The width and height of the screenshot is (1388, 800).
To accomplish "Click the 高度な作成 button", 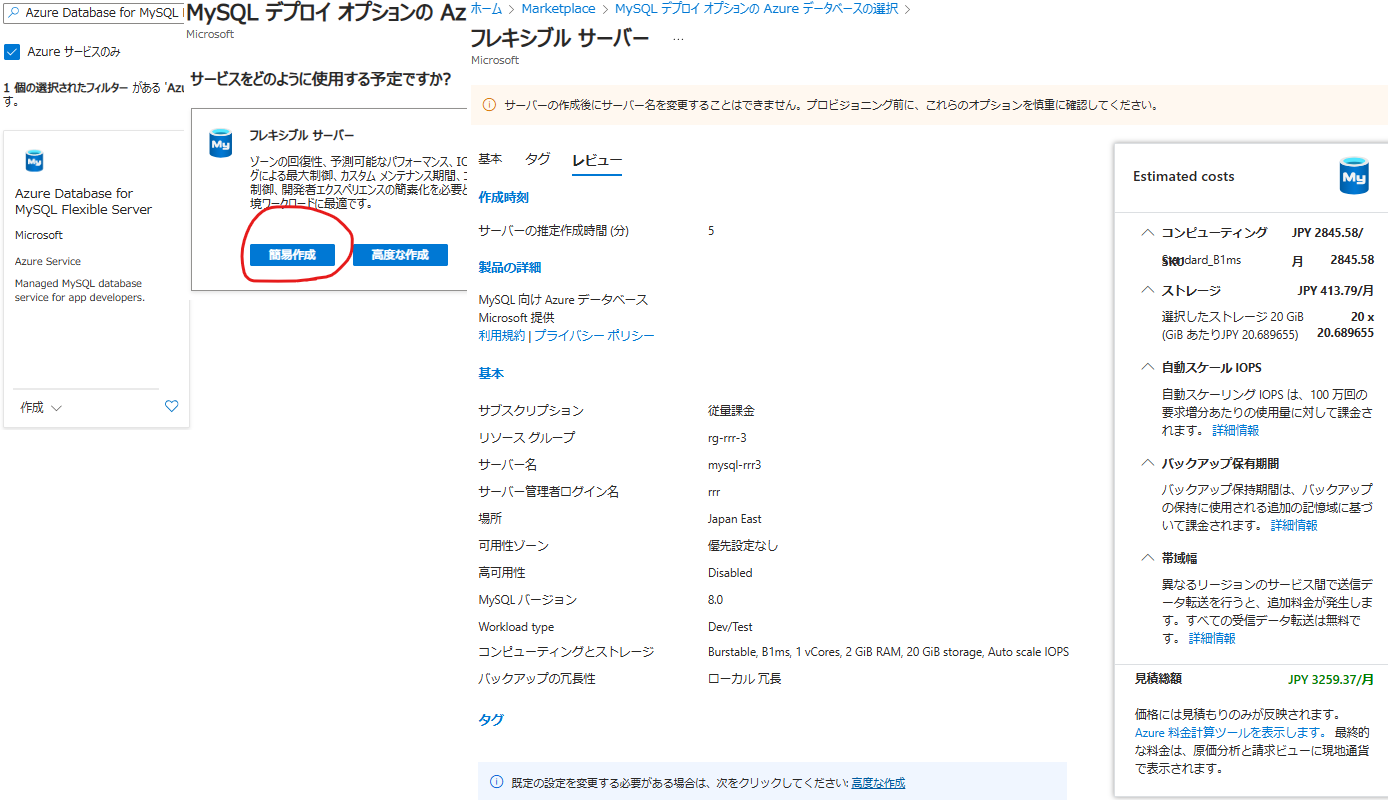I will coord(400,255).
